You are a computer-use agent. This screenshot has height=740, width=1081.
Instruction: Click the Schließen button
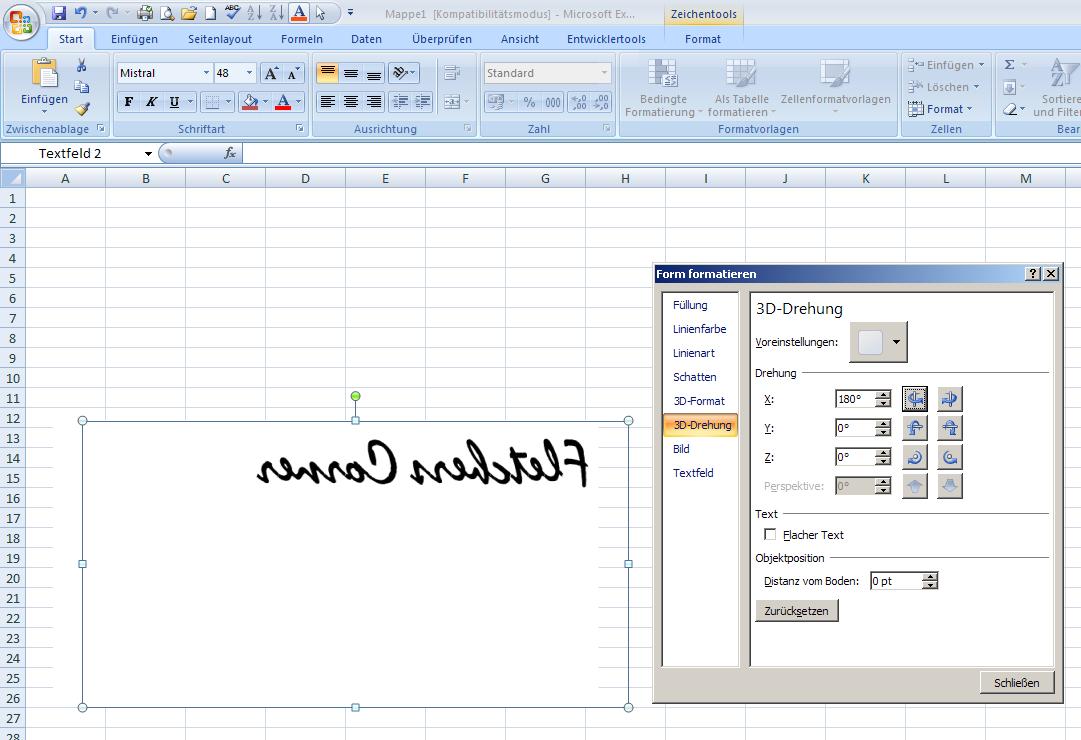[1016, 683]
